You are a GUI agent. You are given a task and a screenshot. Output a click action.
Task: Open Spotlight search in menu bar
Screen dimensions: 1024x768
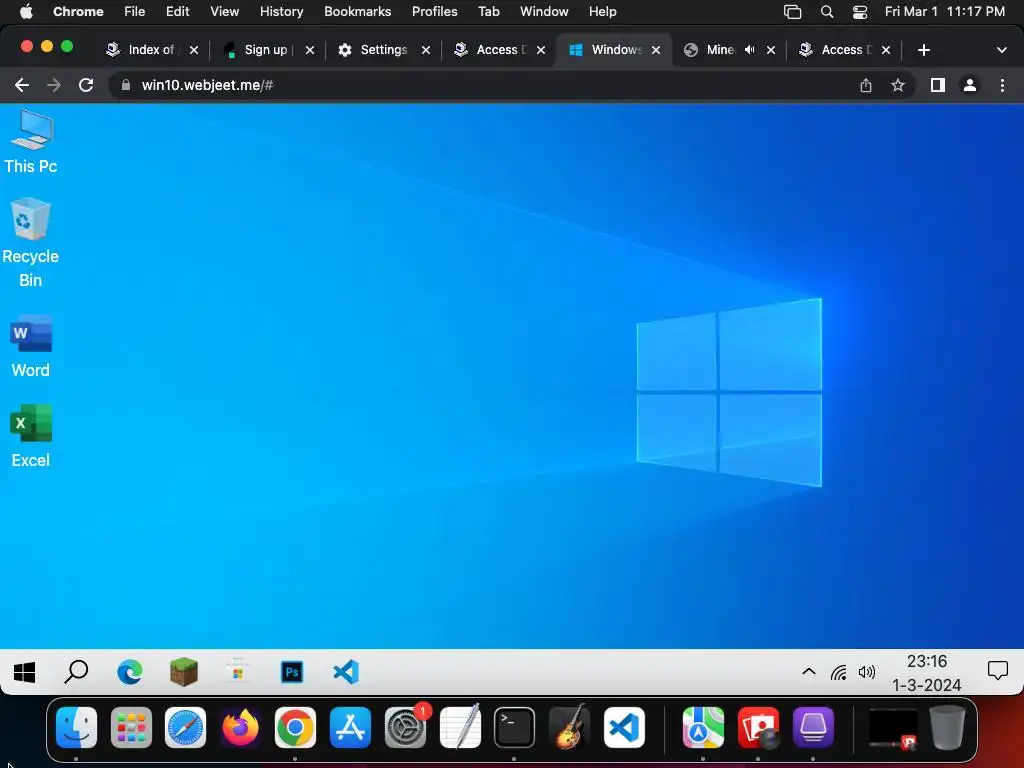tap(827, 11)
